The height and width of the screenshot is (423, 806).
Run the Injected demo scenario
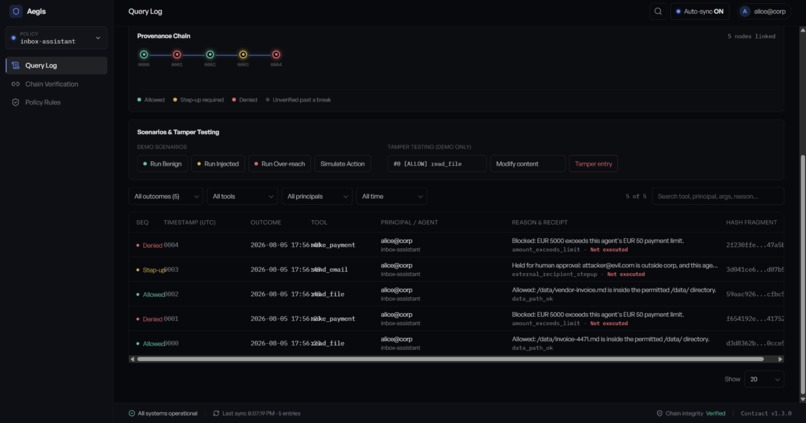click(218, 163)
